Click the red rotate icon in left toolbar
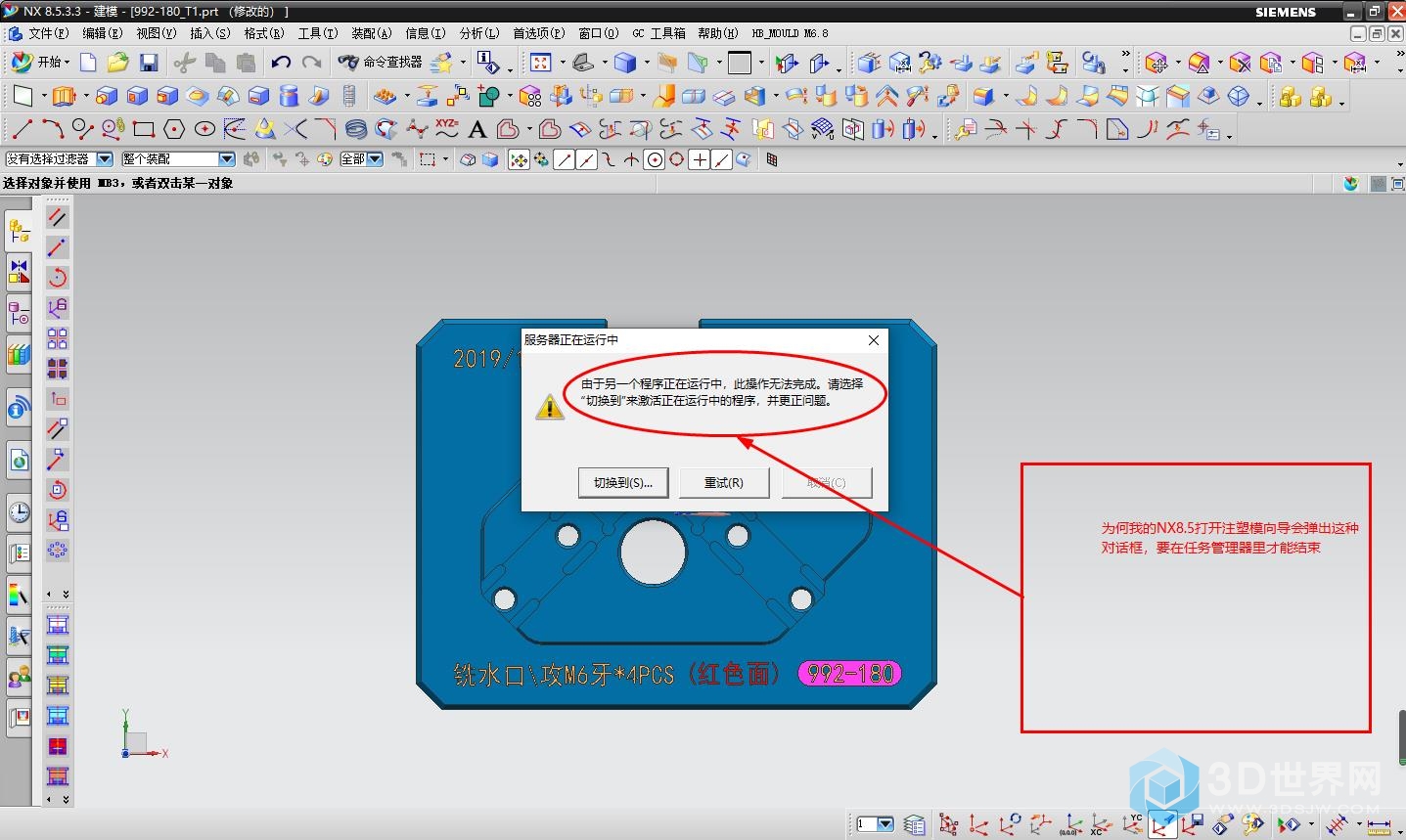This screenshot has width=1406, height=840. click(x=58, y=278)
